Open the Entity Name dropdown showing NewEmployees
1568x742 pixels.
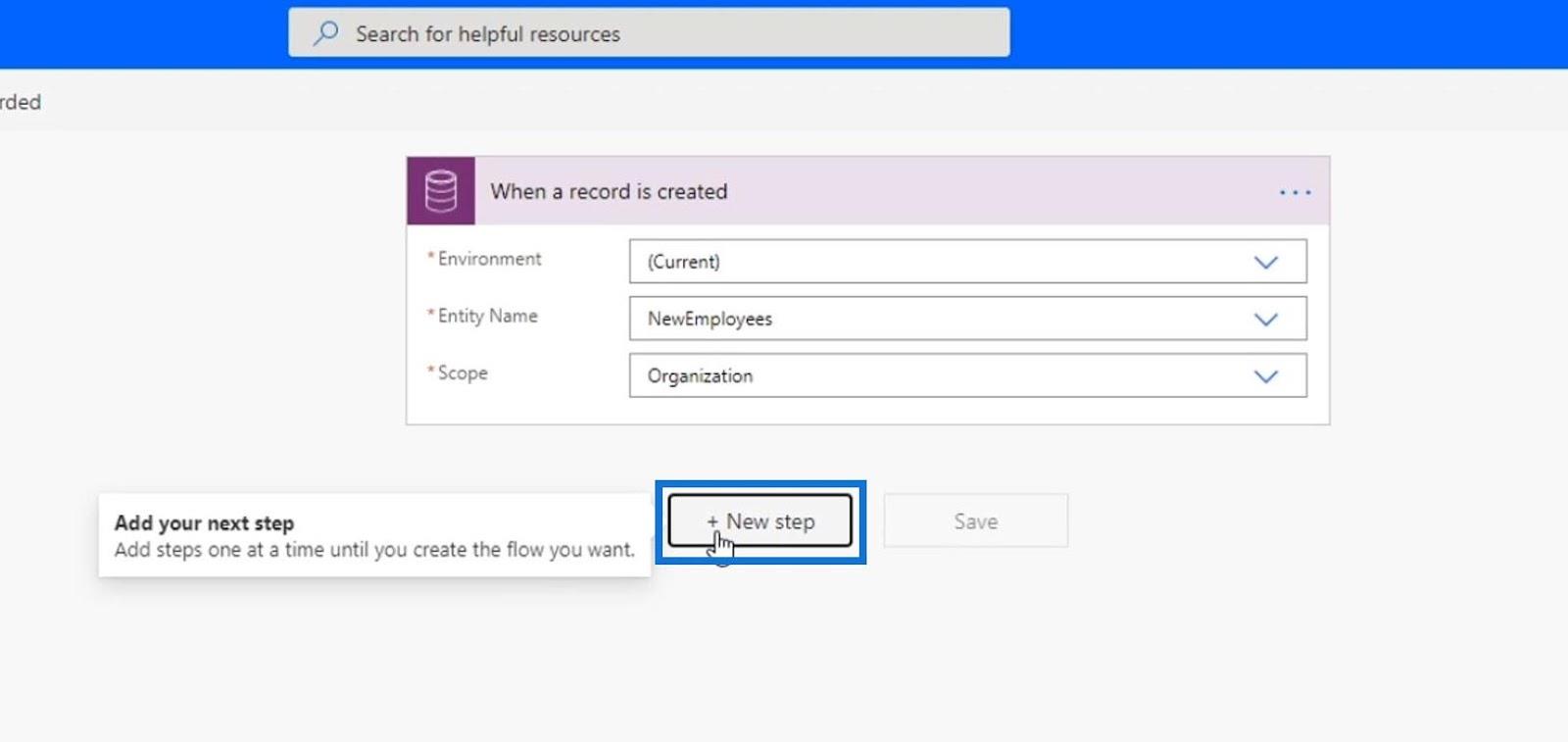(967, 319)
